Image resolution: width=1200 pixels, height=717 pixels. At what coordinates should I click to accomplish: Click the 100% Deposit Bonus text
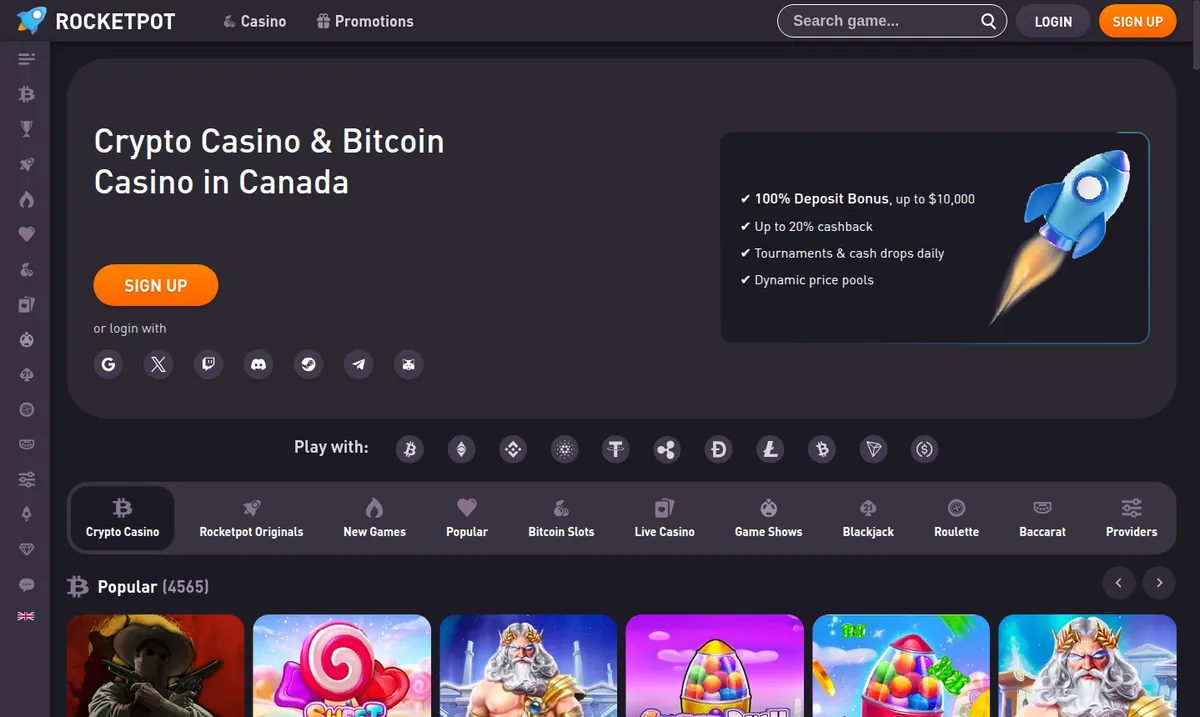click(822, 199)
